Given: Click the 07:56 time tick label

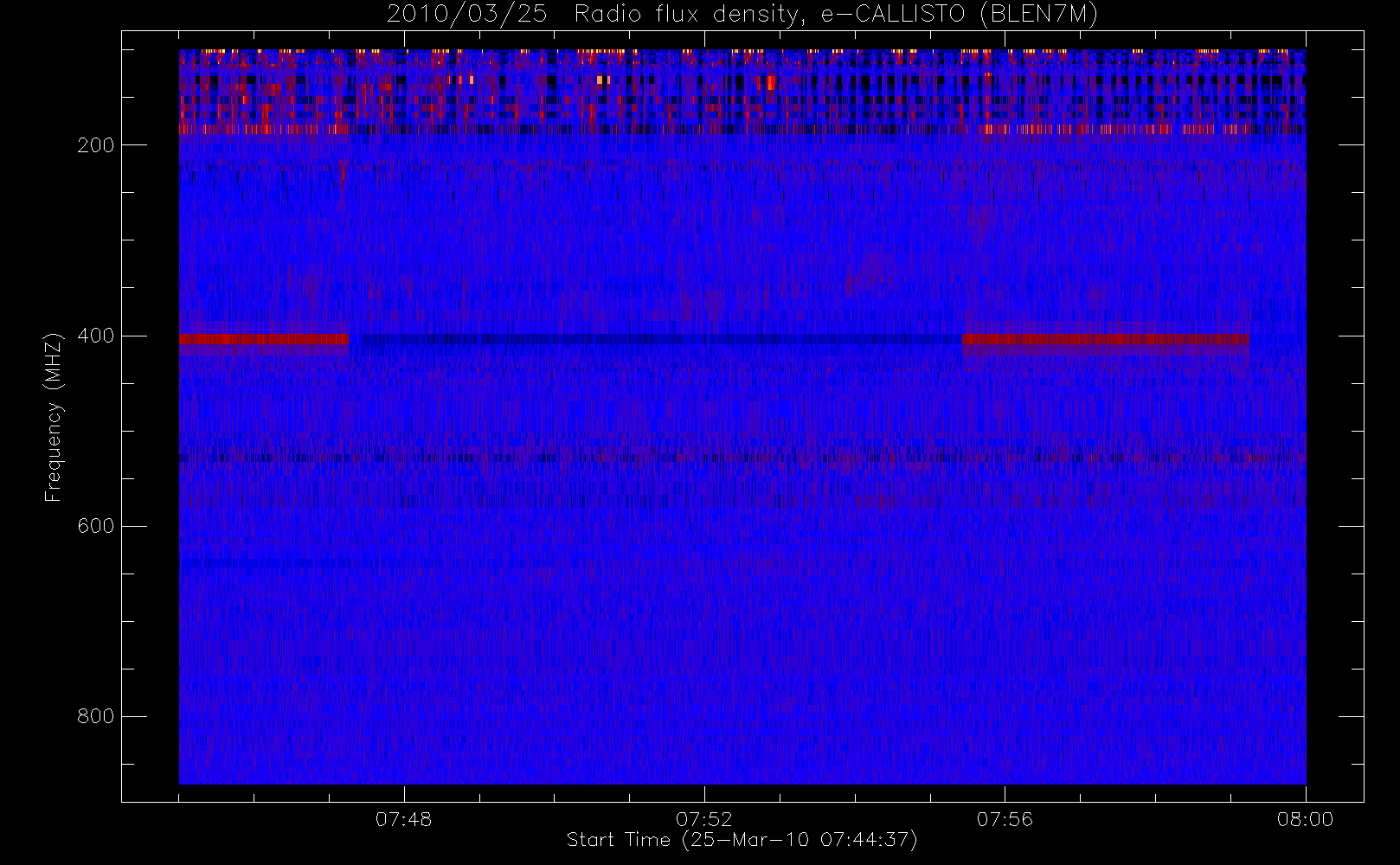Looking at the screenshot, I should click(x=1005, y=819).
